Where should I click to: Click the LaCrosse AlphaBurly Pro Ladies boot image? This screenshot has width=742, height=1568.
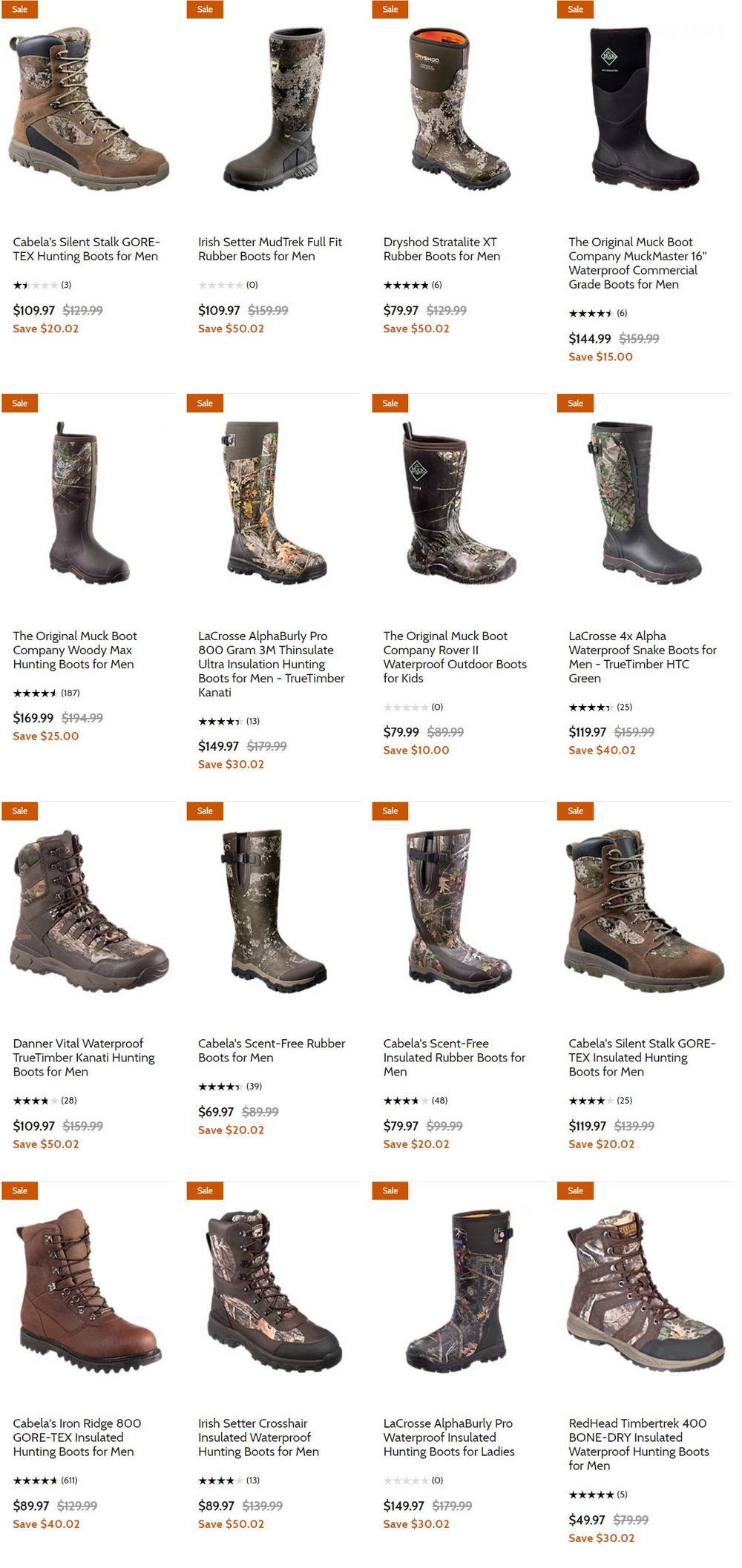[x=459, y=1291]
